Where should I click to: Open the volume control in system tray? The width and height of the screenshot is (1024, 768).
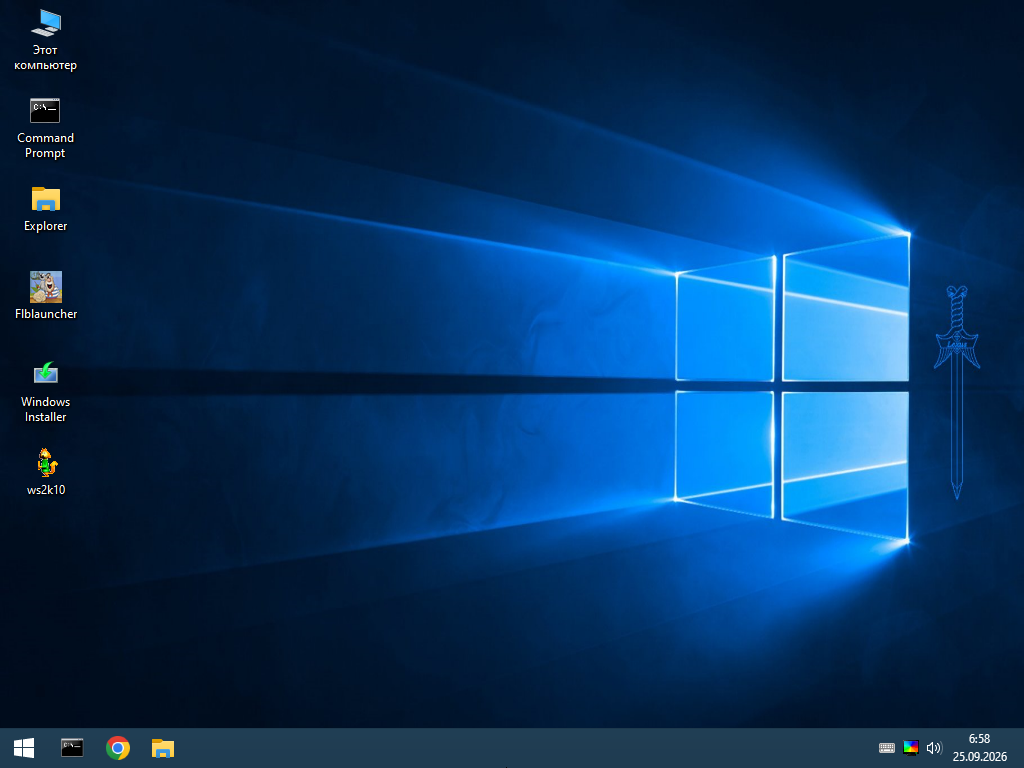(x=934, y=748)
